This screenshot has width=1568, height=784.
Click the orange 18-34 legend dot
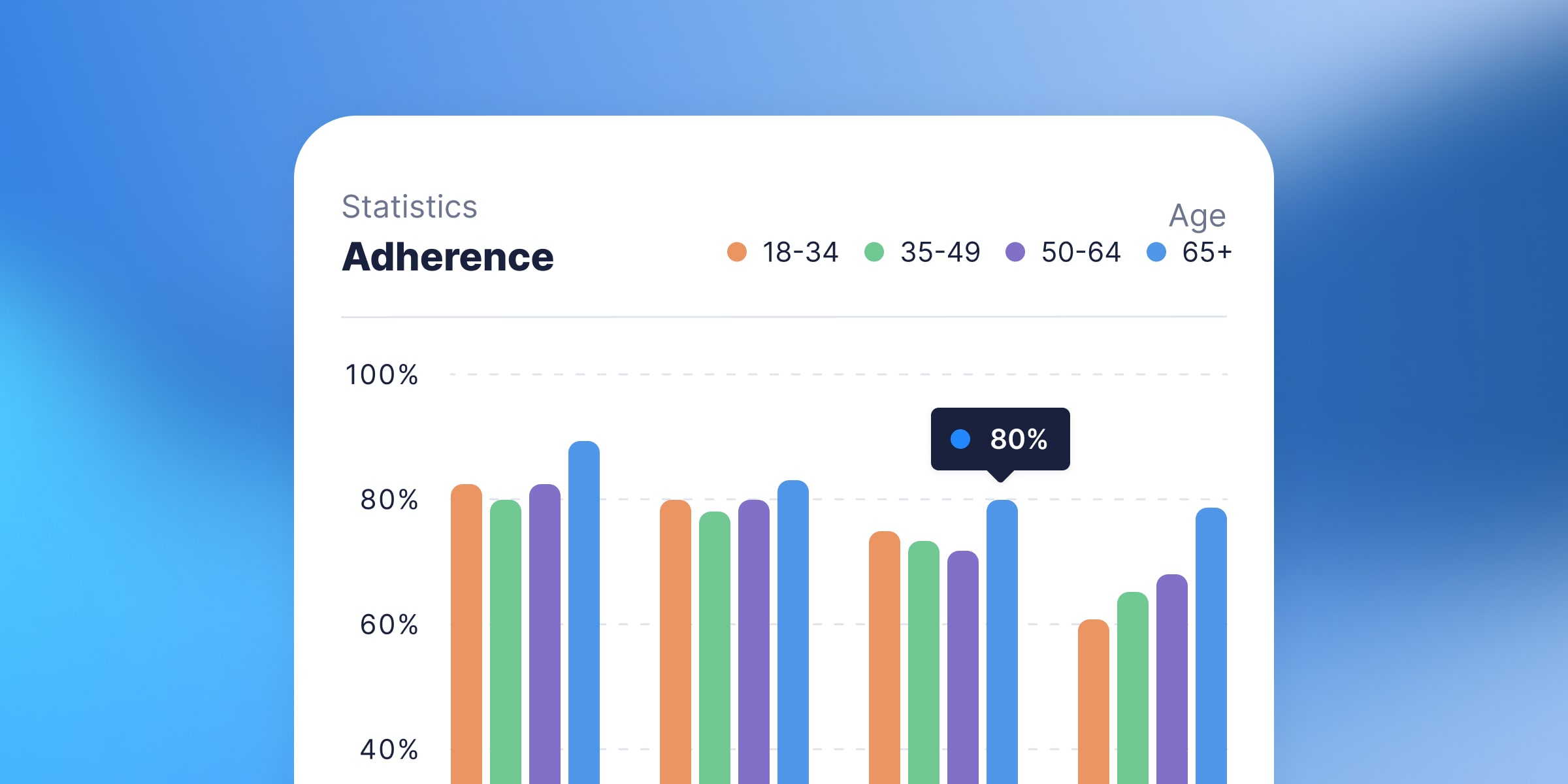[x=737, y=252]
